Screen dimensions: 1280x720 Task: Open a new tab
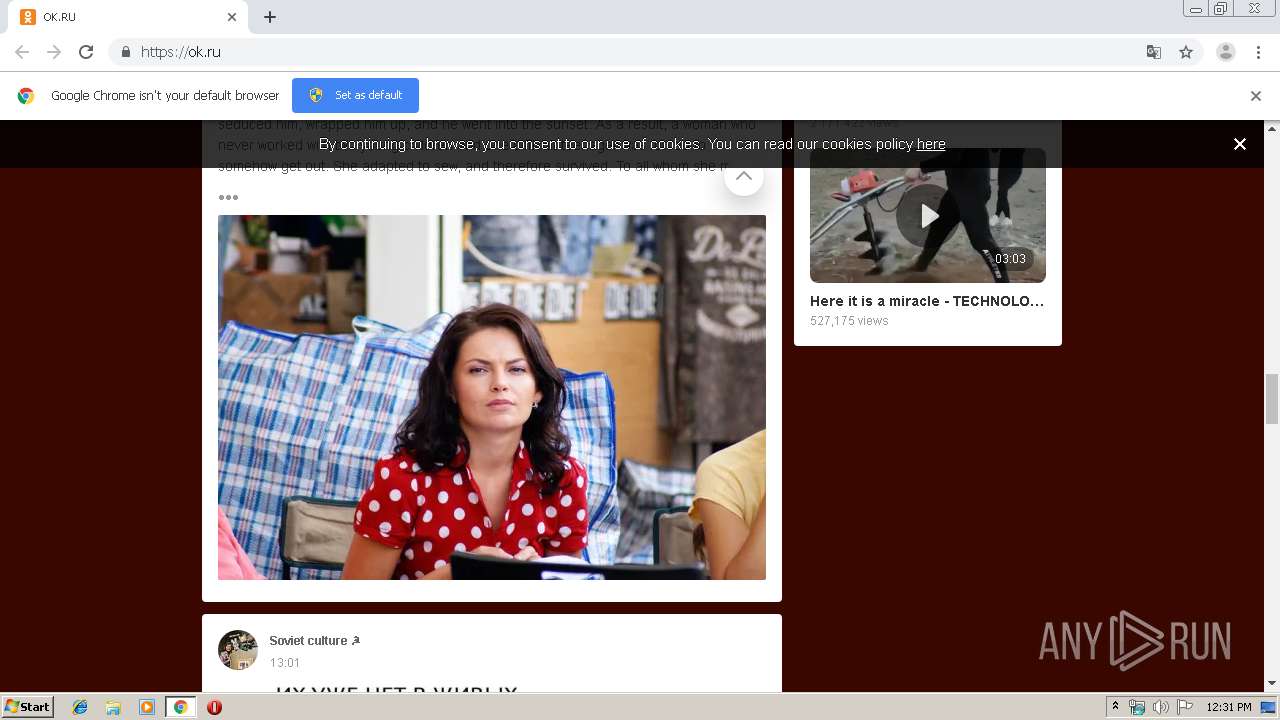(x=270, y=17)
